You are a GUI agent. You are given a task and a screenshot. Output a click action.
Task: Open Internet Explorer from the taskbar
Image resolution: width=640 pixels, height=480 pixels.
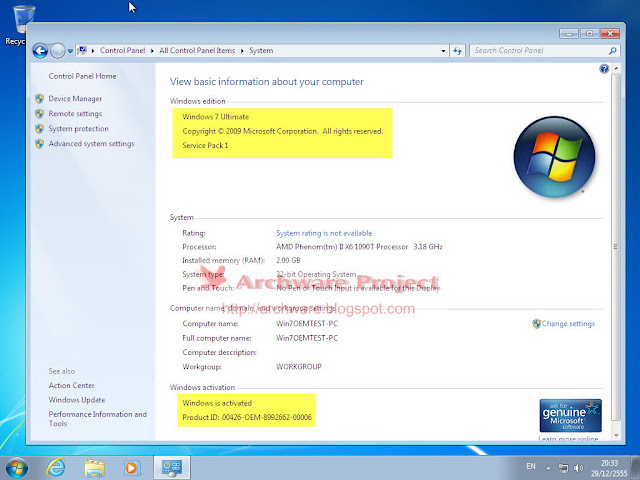coord(56,467)
